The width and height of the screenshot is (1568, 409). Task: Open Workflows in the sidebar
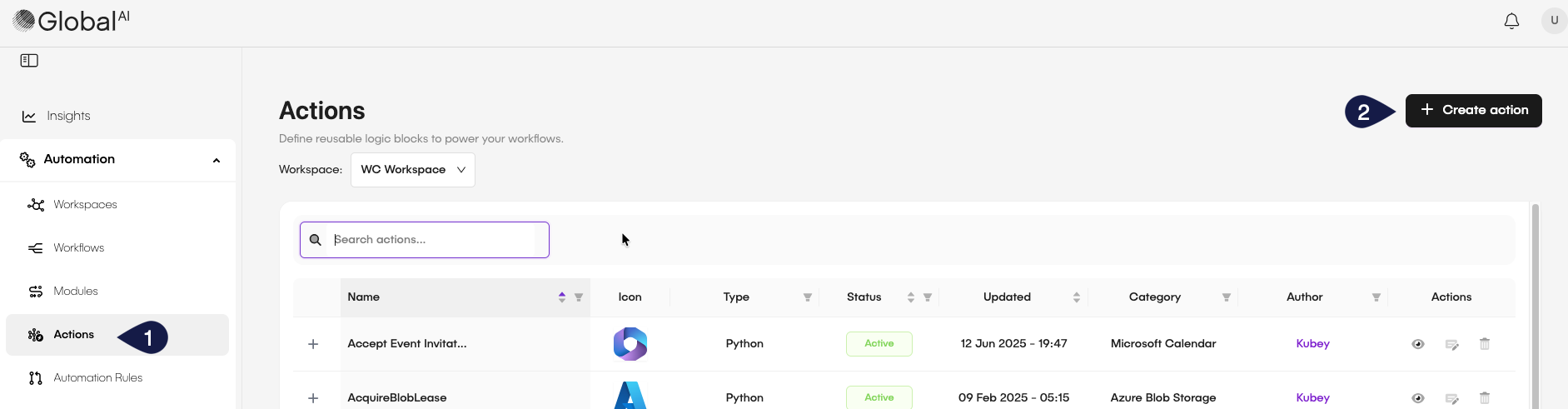point(78,248)
